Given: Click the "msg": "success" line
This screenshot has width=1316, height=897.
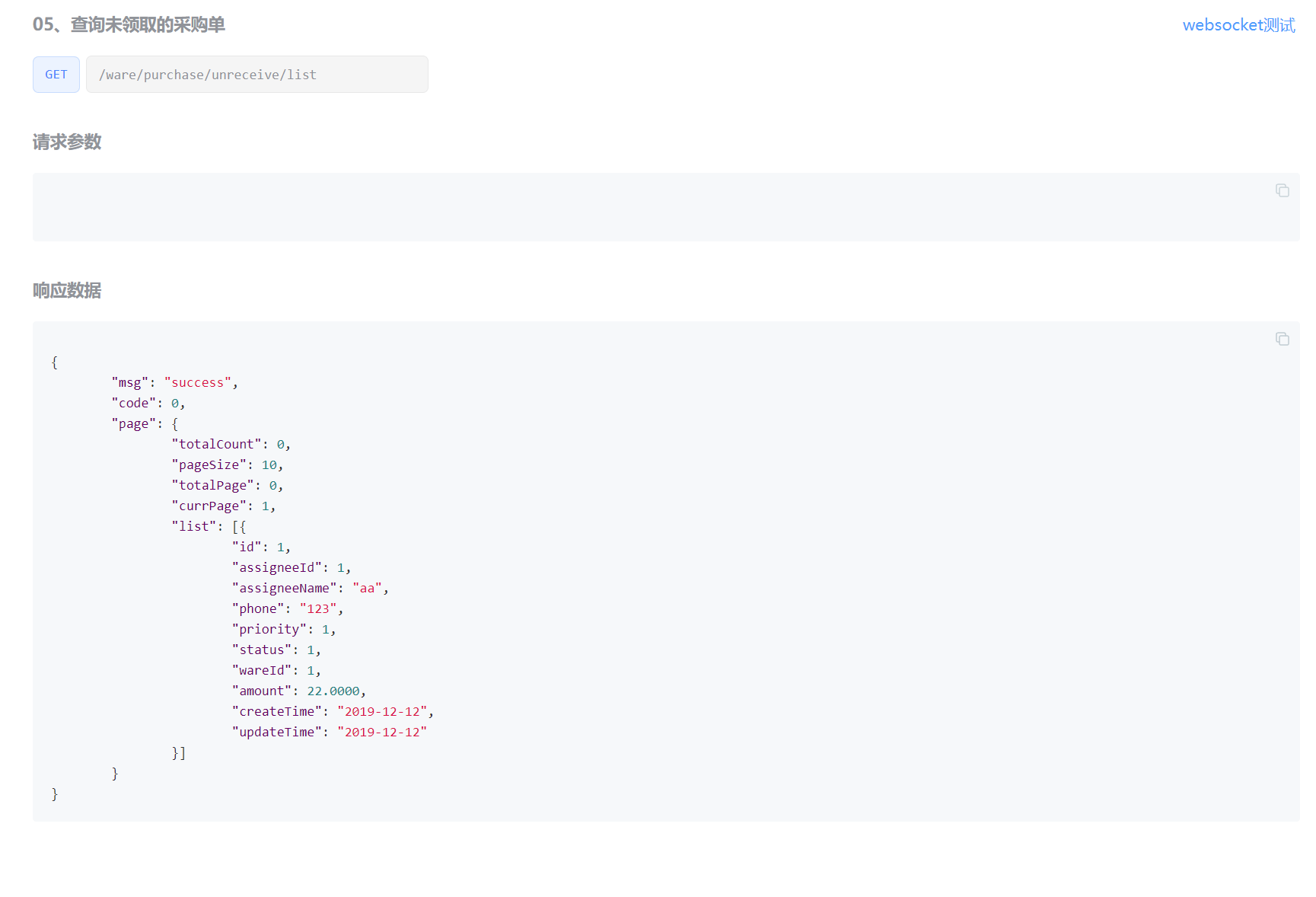Looking at the screenshot, I should click(175, 383).
